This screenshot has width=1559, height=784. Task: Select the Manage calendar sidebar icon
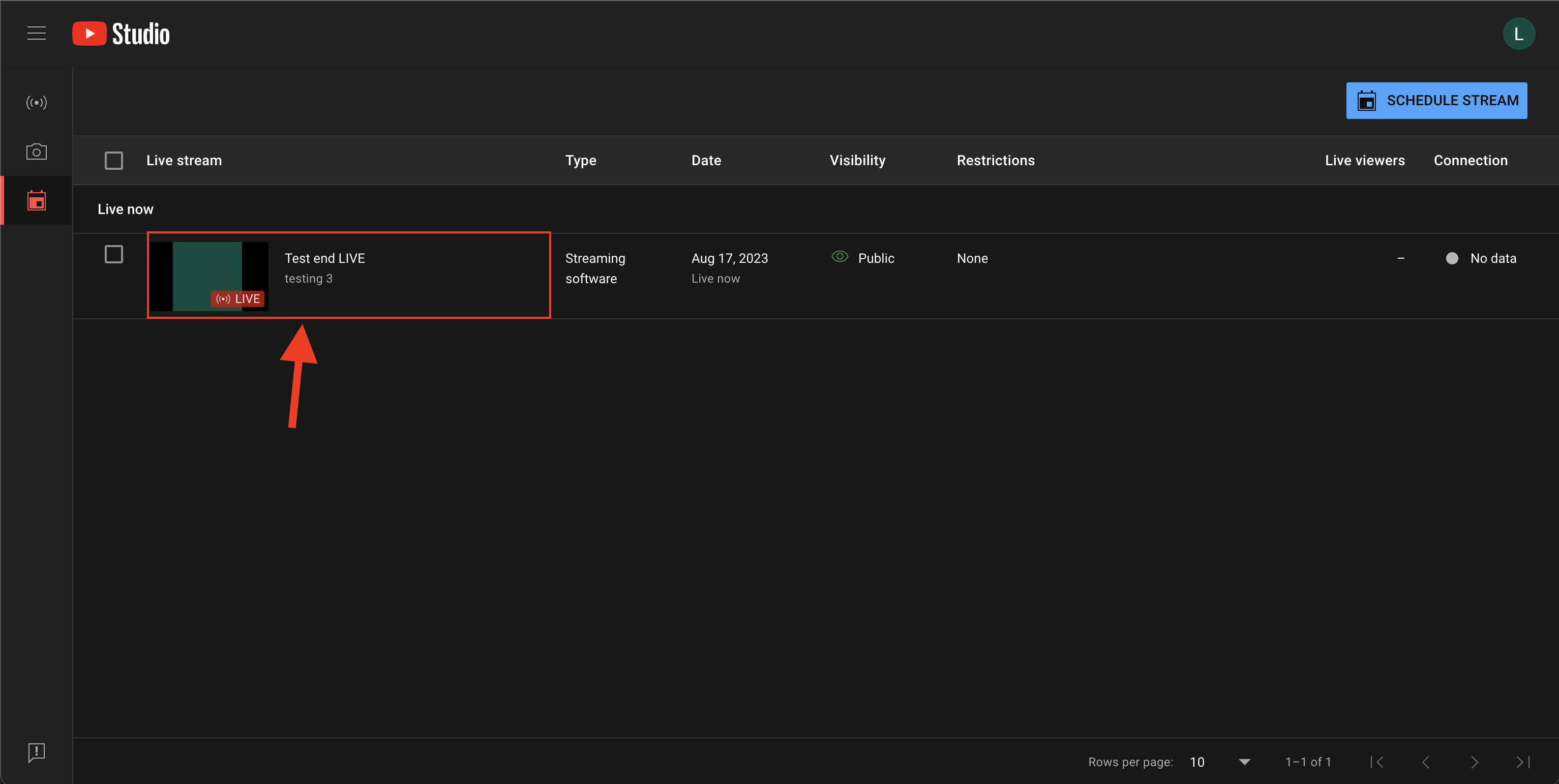tap(36, 200)
